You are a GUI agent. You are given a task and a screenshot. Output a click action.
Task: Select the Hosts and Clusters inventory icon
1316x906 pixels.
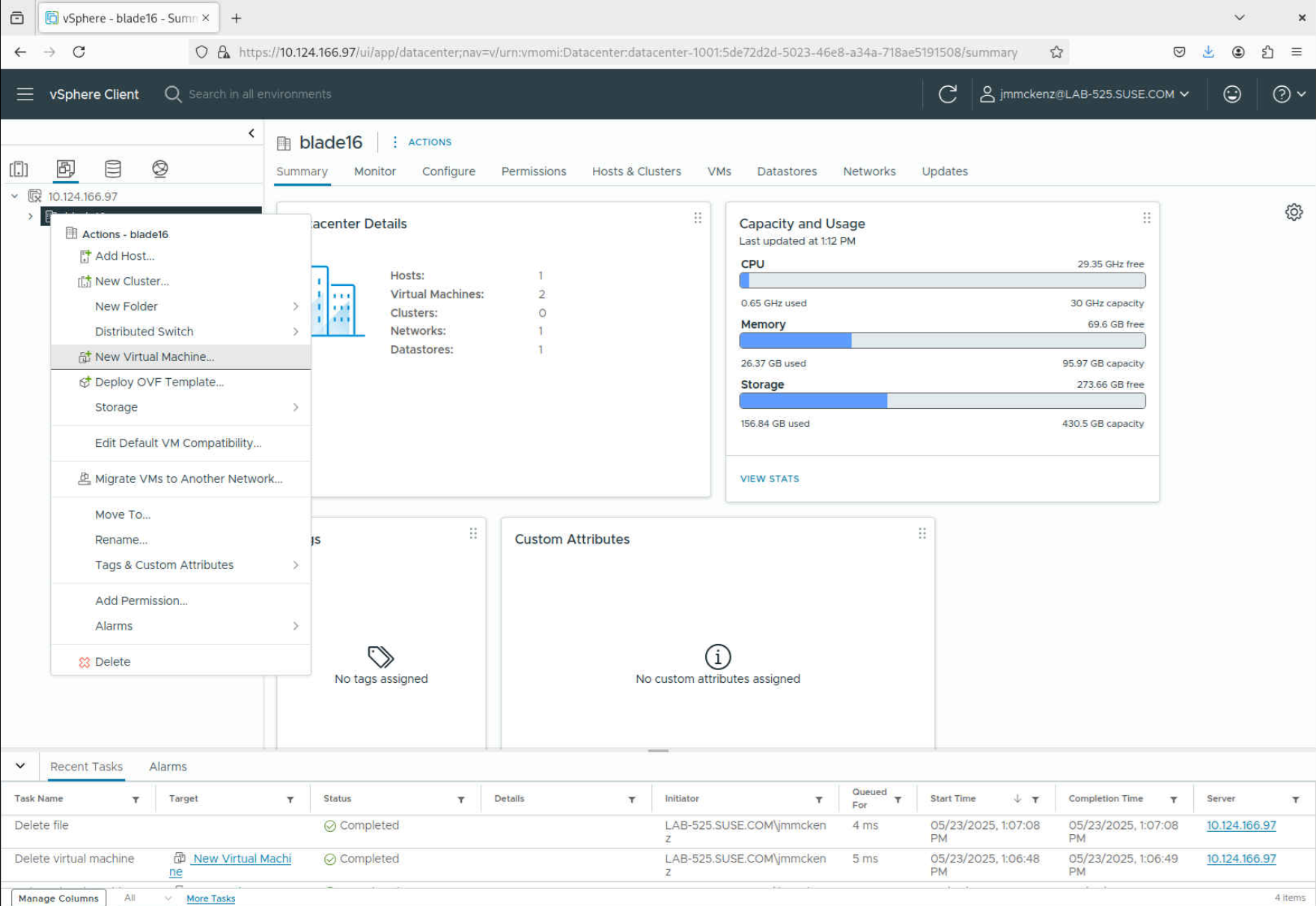[x=19, y=168]
